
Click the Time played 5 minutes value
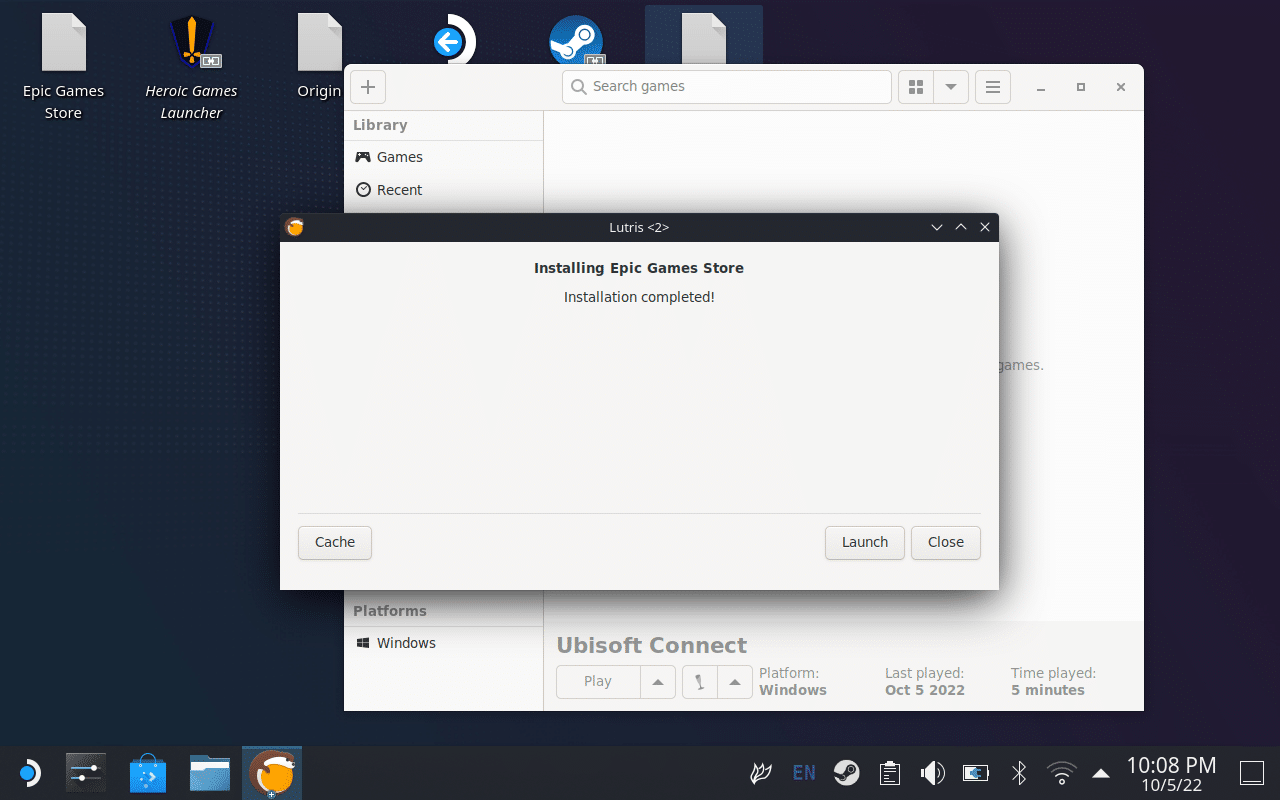point(1048,690)
